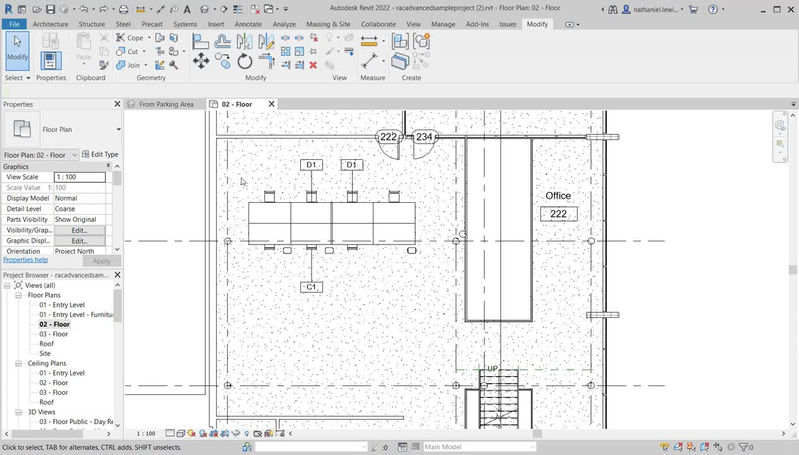The image size is (799, 455).
Task: Toggle Reveal Hidden Elements lightbulb
Action: click(247, 434)
